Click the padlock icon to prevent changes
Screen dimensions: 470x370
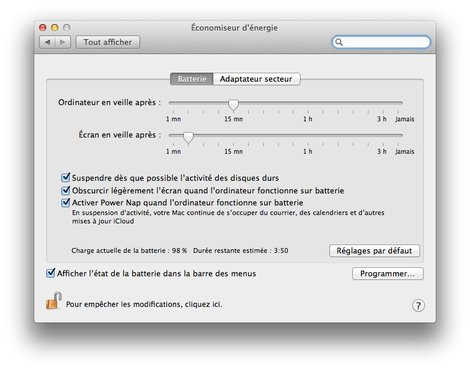(x=54, y=300)
